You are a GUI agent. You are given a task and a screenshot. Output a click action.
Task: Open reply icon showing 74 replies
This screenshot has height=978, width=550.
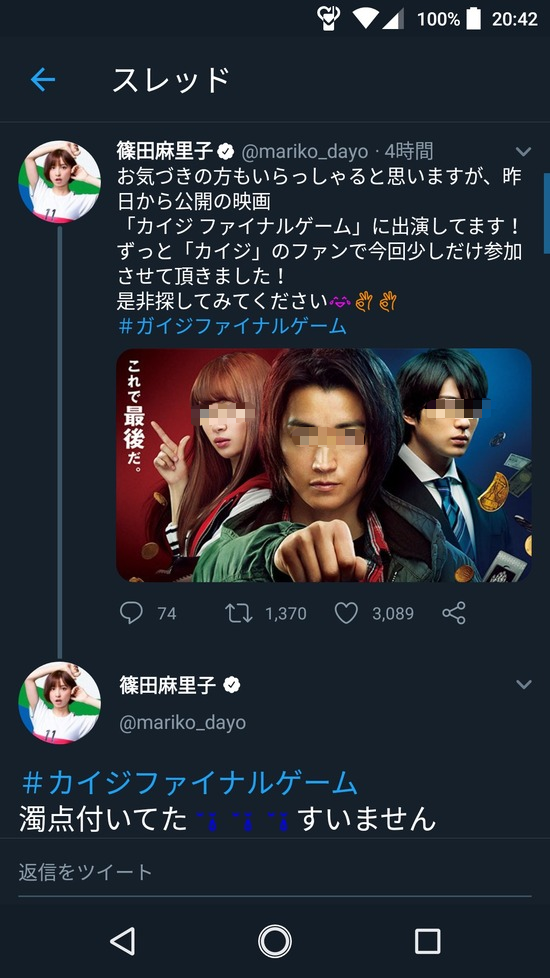tap(131, 613)
